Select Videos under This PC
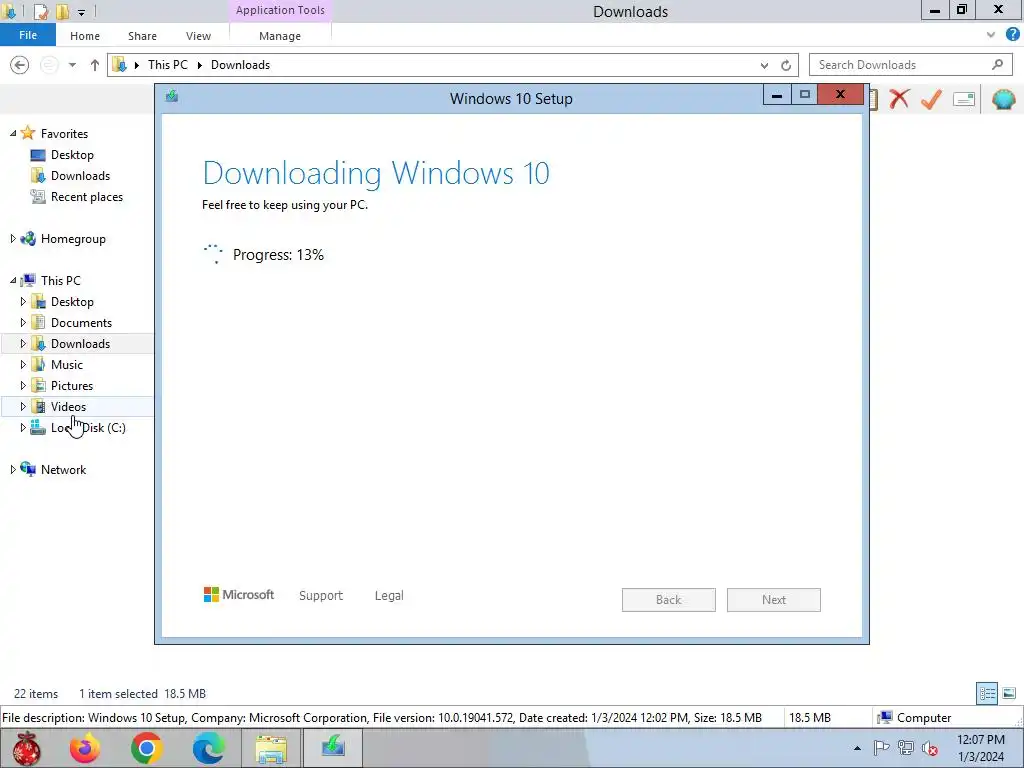1024x768 pixels. click(69, 406)
